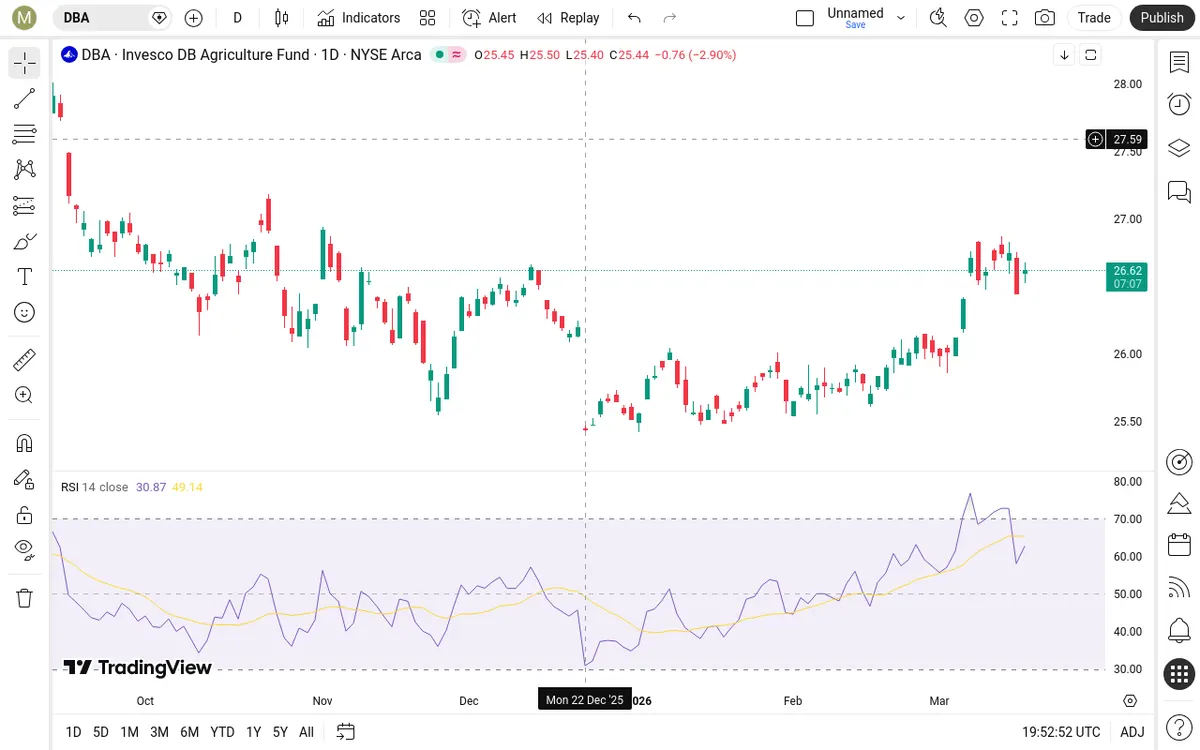Change the D time interval

237,17
